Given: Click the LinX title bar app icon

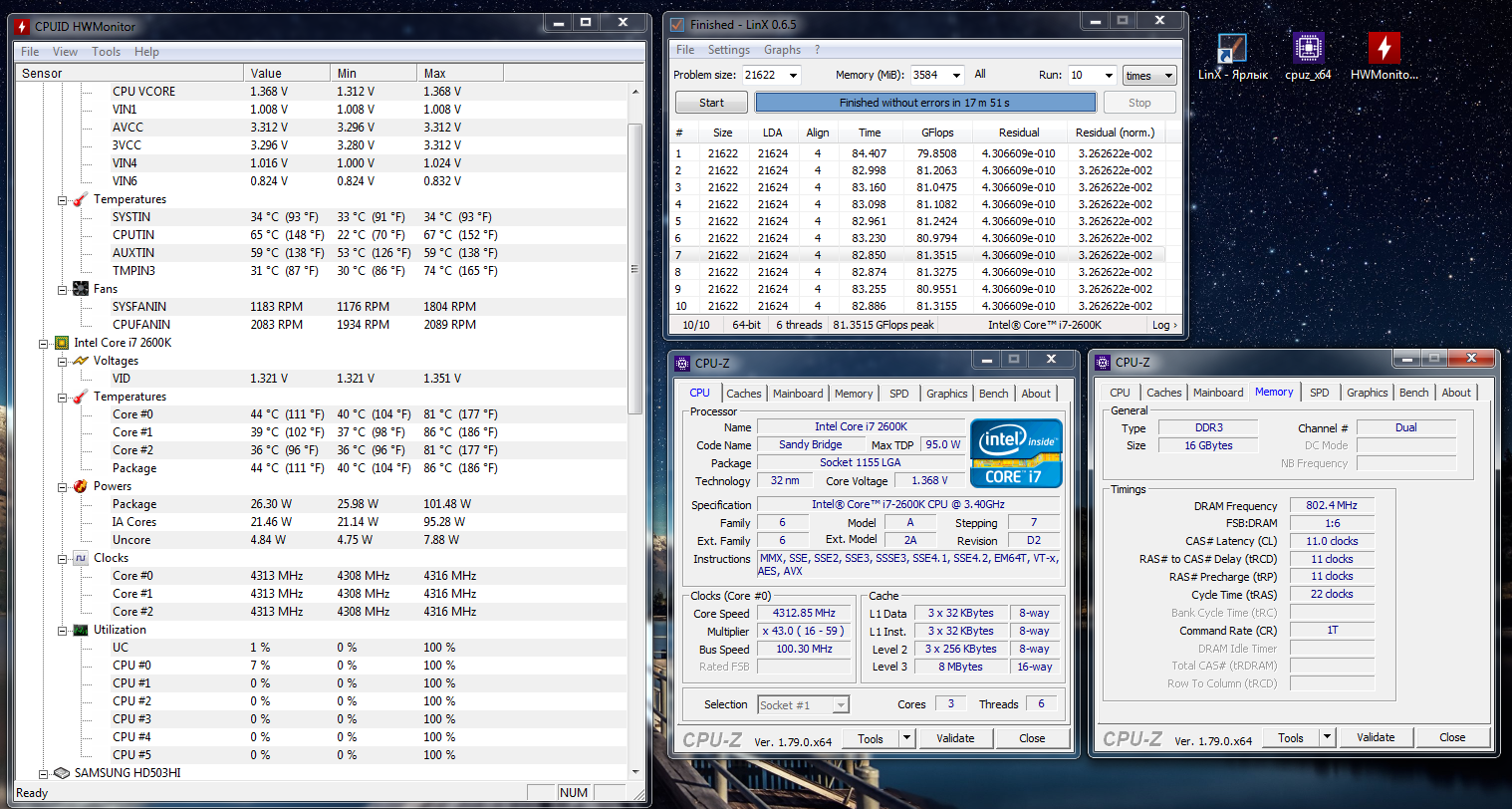Looking at the screenshot, I should [x=677, y=25].
